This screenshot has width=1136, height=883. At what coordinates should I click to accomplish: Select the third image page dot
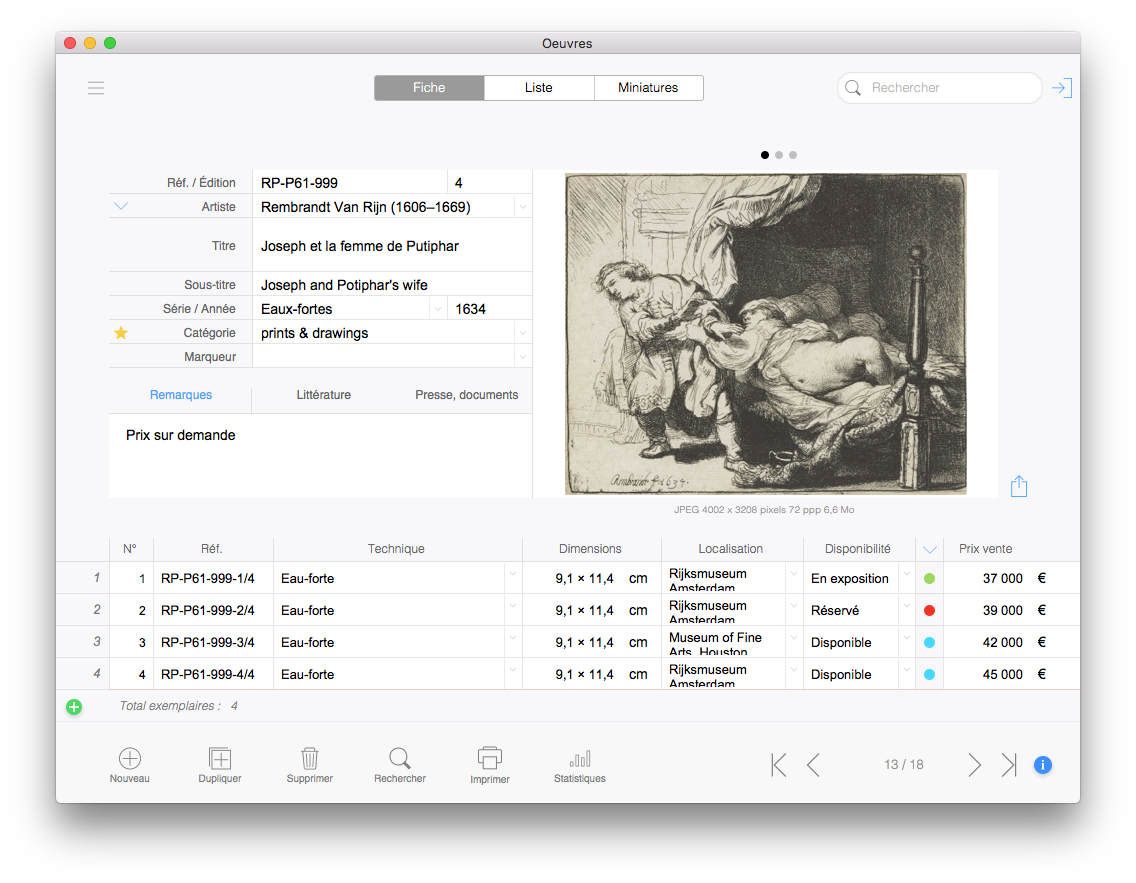pyautogui.click(x=793, y=155)
